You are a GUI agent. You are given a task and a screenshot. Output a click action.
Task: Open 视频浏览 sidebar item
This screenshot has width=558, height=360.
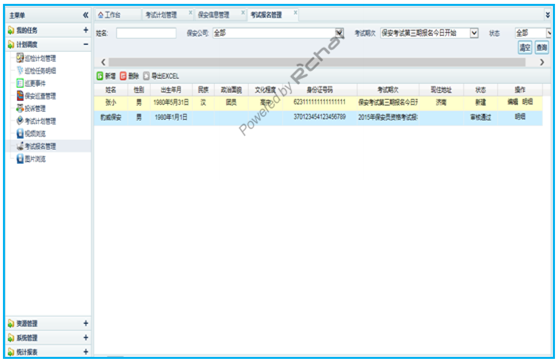tap(31, 133)
